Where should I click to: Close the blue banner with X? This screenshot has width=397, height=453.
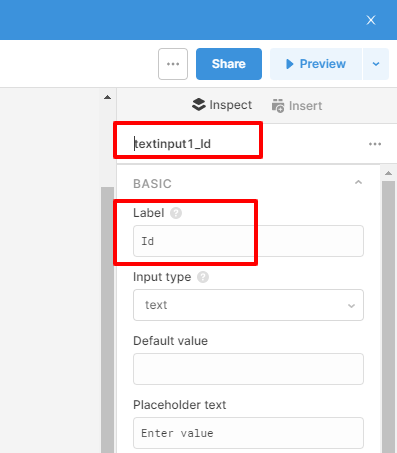pyautogui.click(x=371, y=20)
